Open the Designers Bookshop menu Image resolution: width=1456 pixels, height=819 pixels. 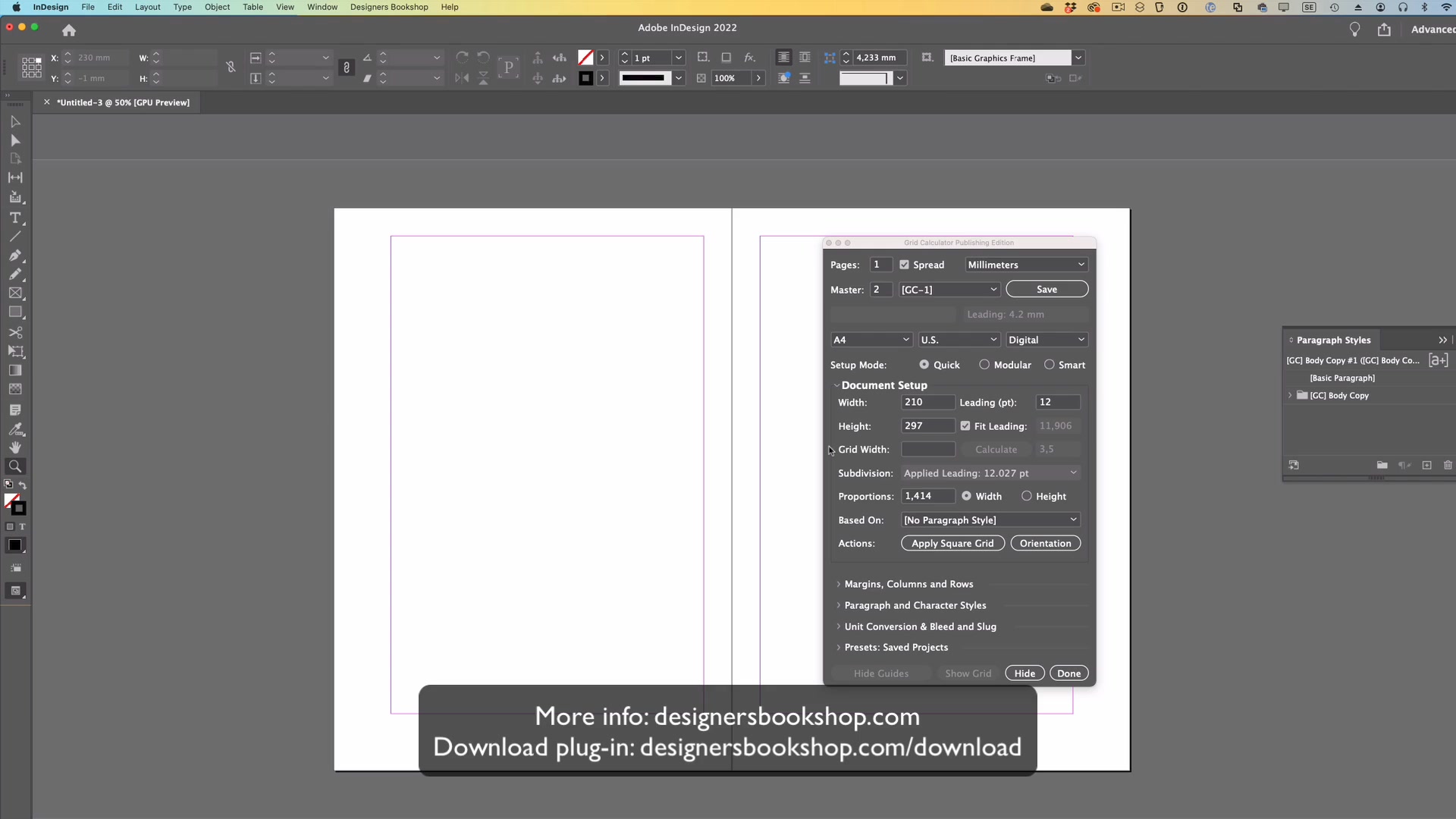tap(389, 7)
